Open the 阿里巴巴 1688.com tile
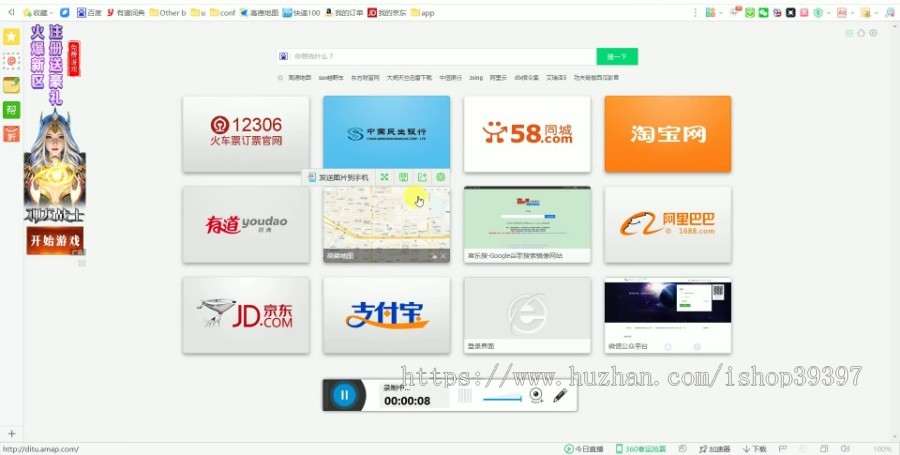The image size is (900, 455). point(668,224)
